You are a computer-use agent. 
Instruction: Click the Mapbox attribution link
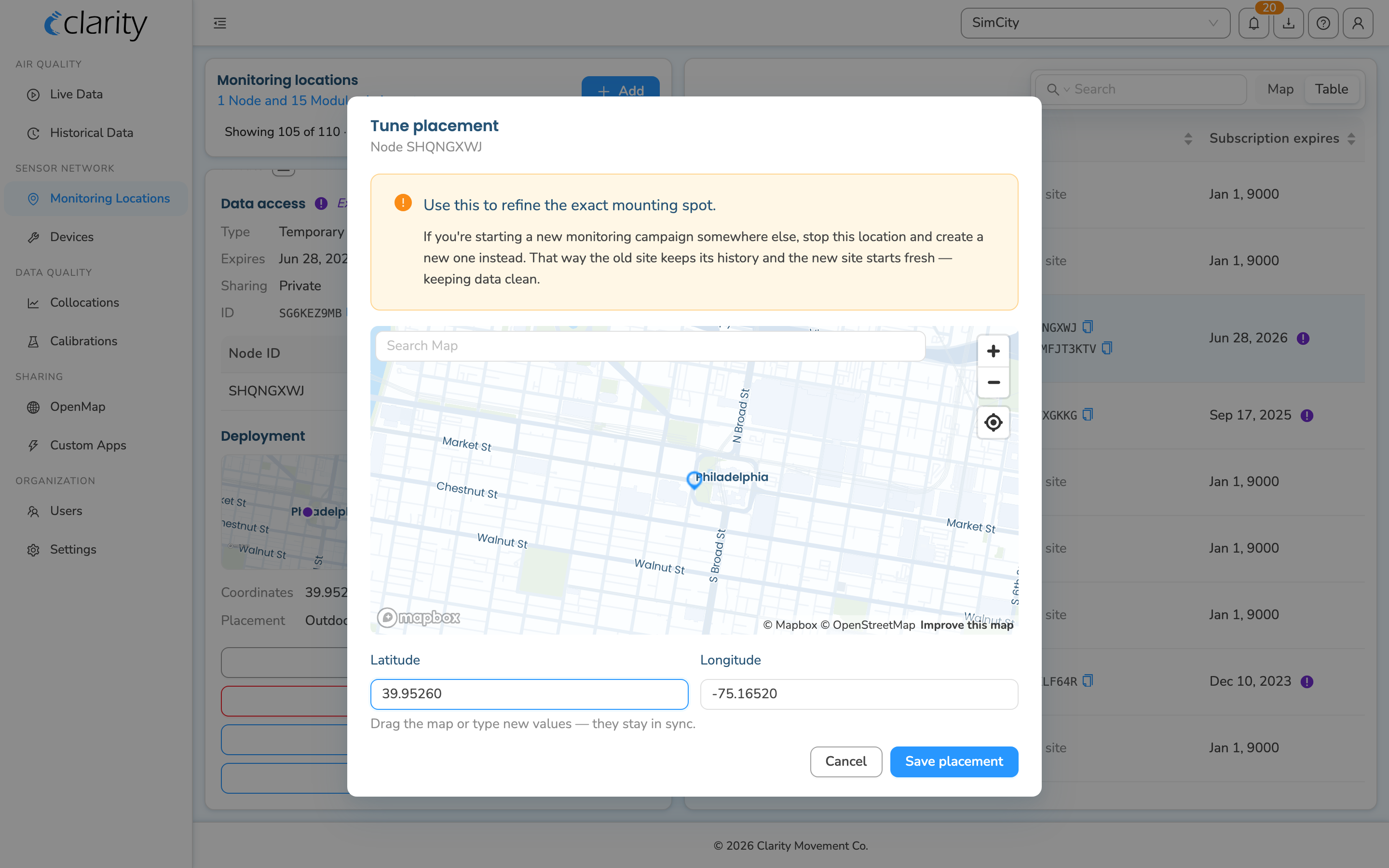click(x=790, y=625)
